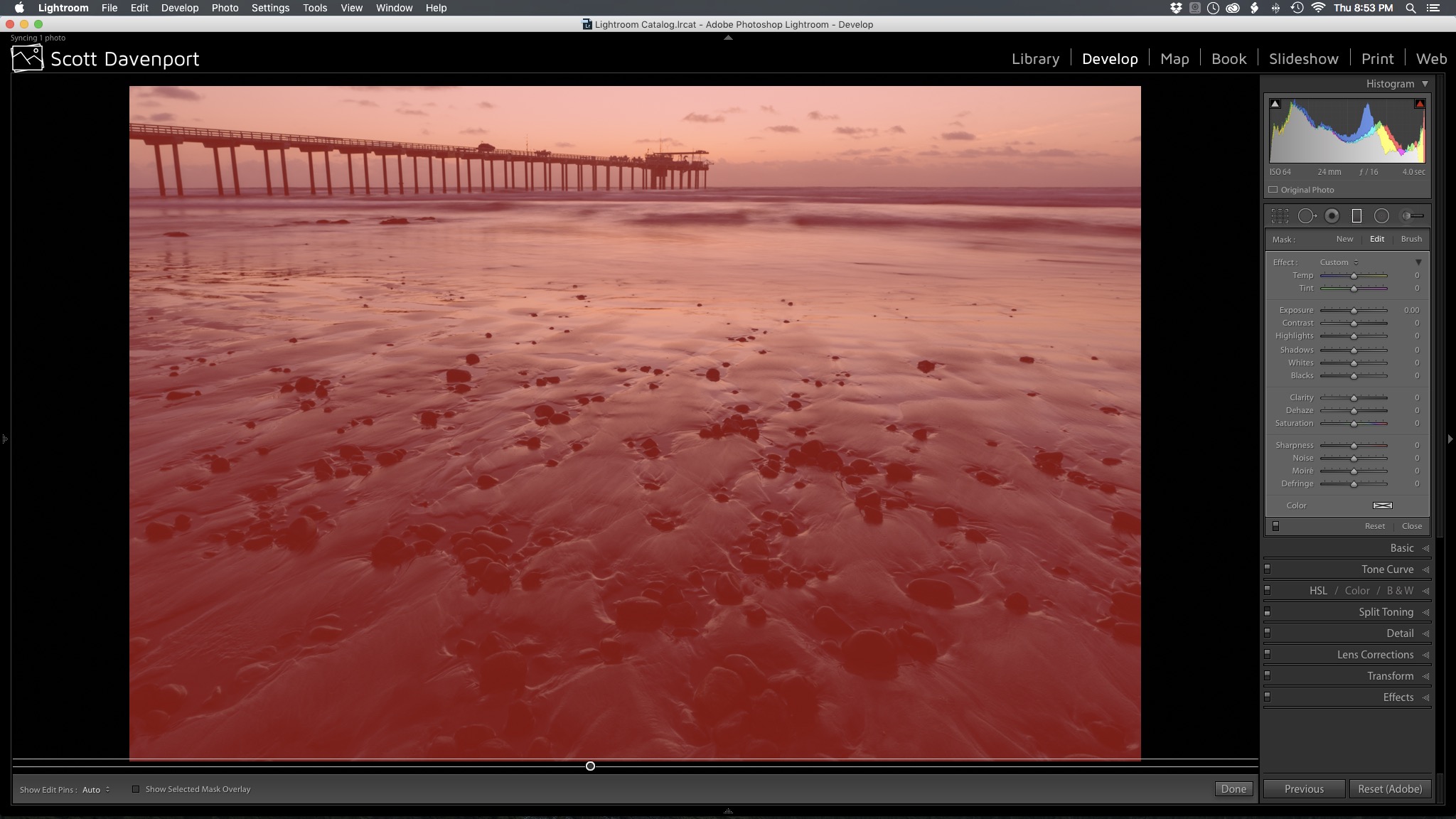Image resolution: width=1456 pixels, height=819 pixels.
Task: Select the Radial Filter tool
Action: click(1381, 216)
